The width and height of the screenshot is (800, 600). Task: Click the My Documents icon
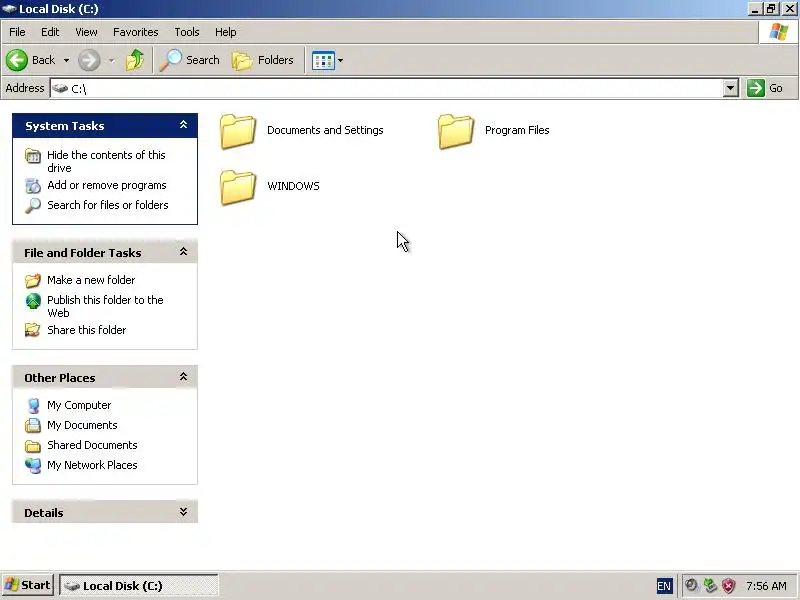[33, 426]
